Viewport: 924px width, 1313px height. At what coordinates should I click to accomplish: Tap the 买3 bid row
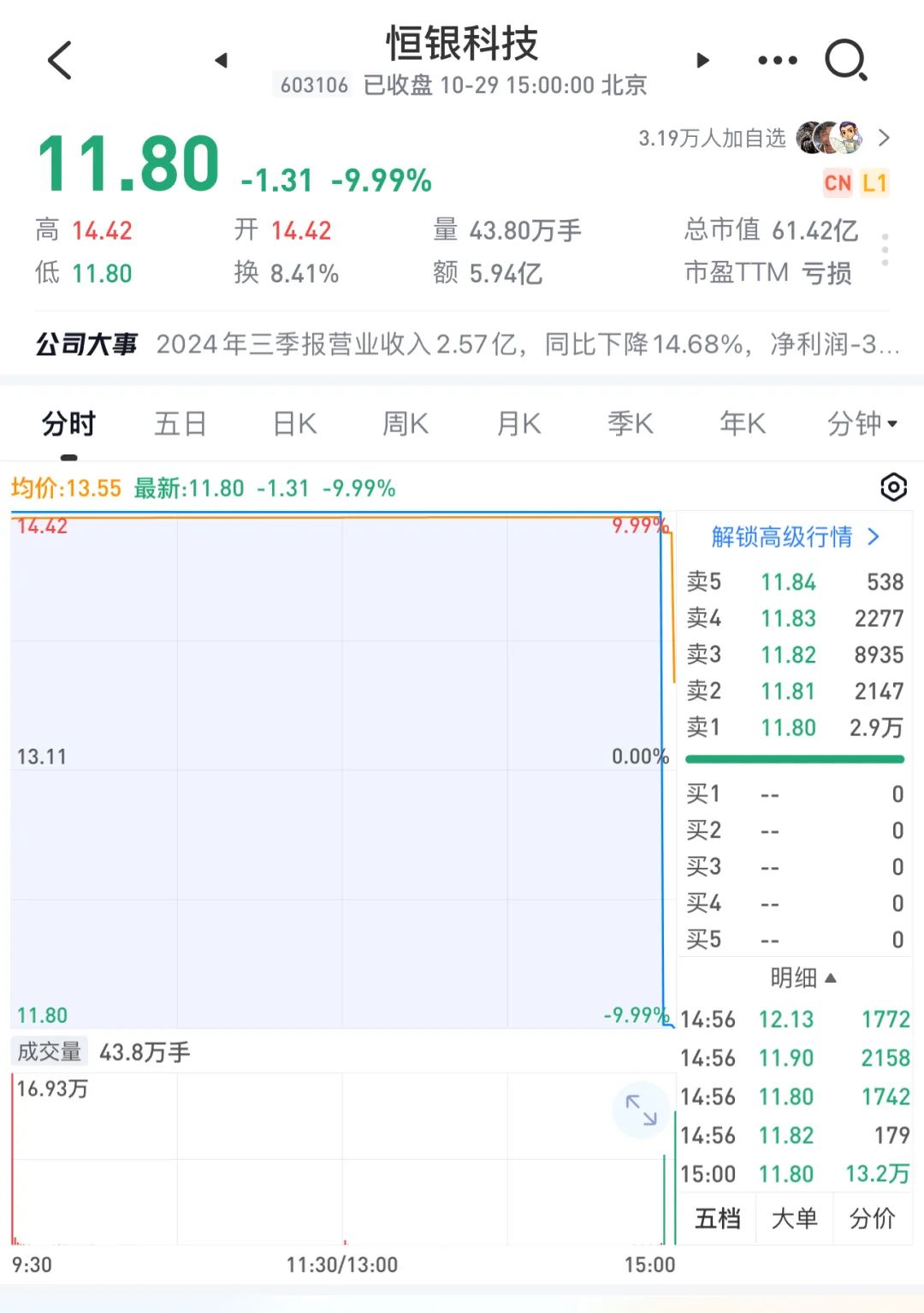[795, 867]
